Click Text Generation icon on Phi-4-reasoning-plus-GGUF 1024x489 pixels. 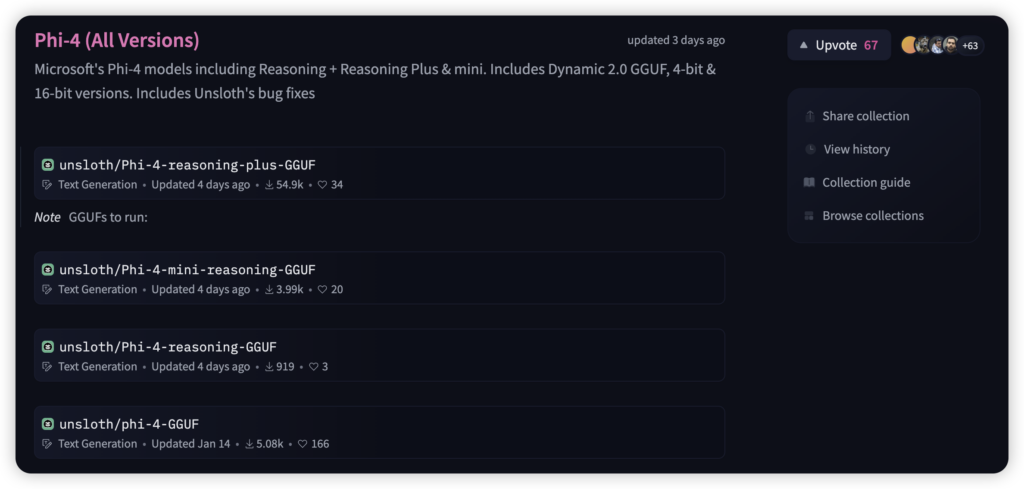point(47,185)
